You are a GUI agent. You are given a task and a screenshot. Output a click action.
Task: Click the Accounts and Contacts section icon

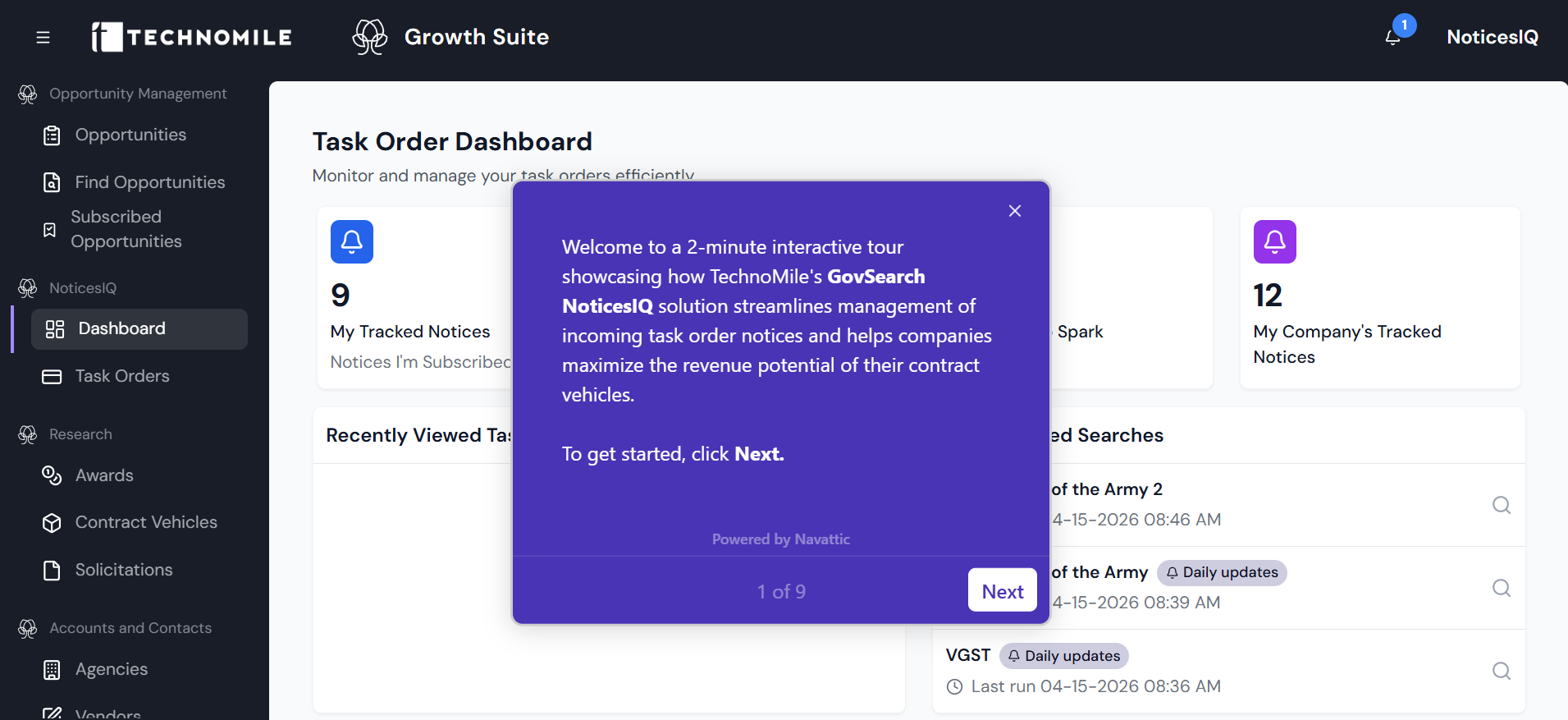pos(28,629)
